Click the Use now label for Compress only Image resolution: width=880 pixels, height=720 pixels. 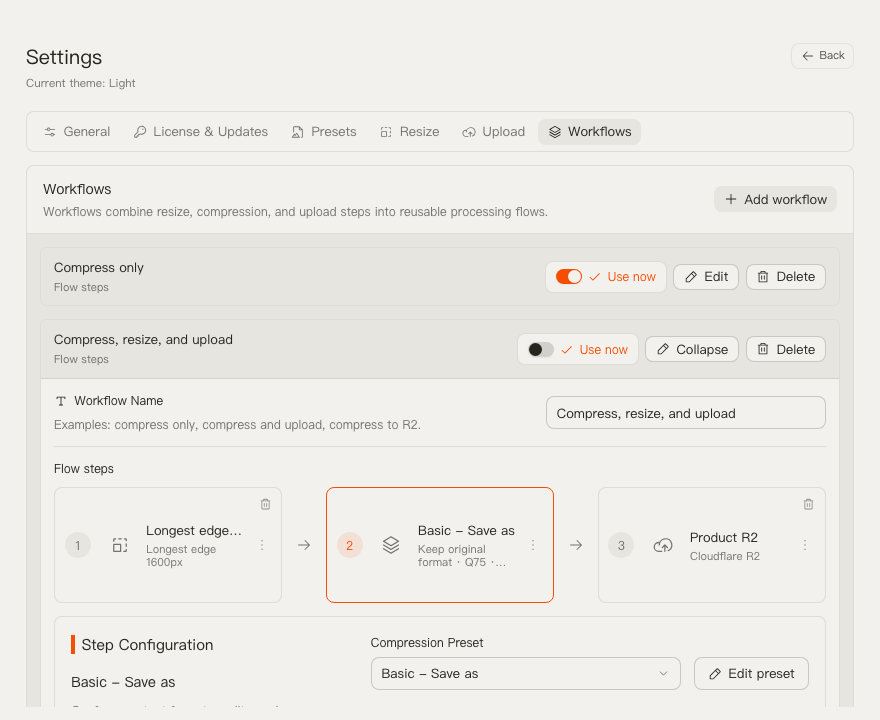(631, 277)
